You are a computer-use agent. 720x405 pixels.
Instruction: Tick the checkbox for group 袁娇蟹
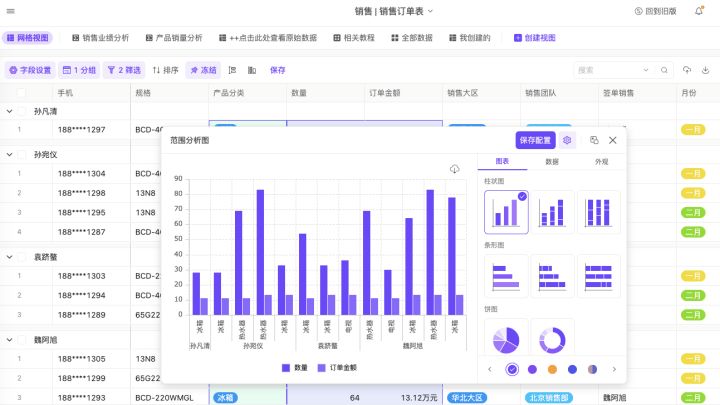22,257
